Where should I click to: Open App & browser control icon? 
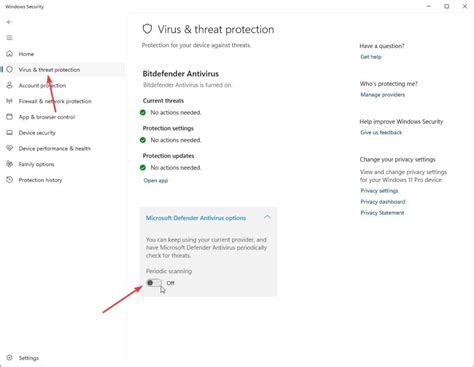tap(10, 117)
